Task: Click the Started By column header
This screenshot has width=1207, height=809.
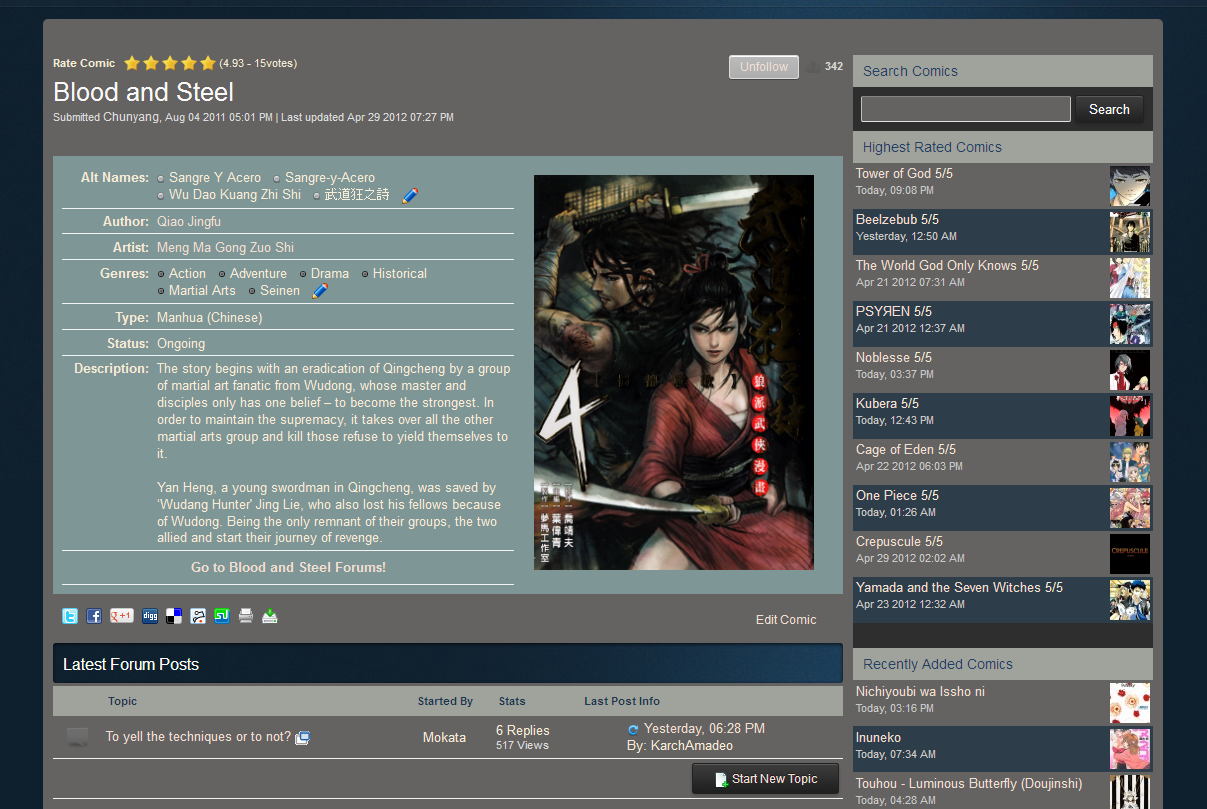Action: (x=445, y=701)
